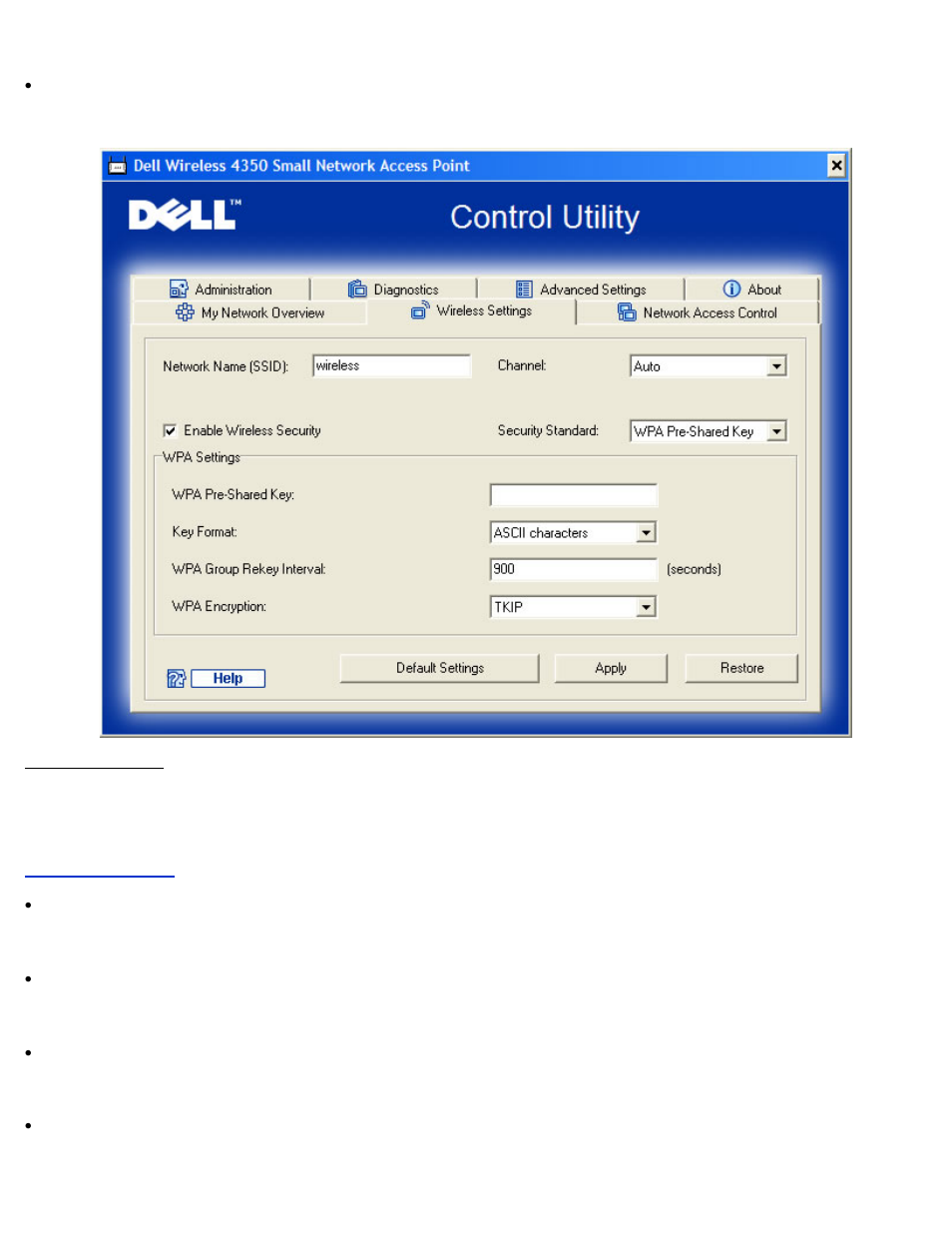Click the Apply button
The image size is (952, 1233).
(611, 668)
